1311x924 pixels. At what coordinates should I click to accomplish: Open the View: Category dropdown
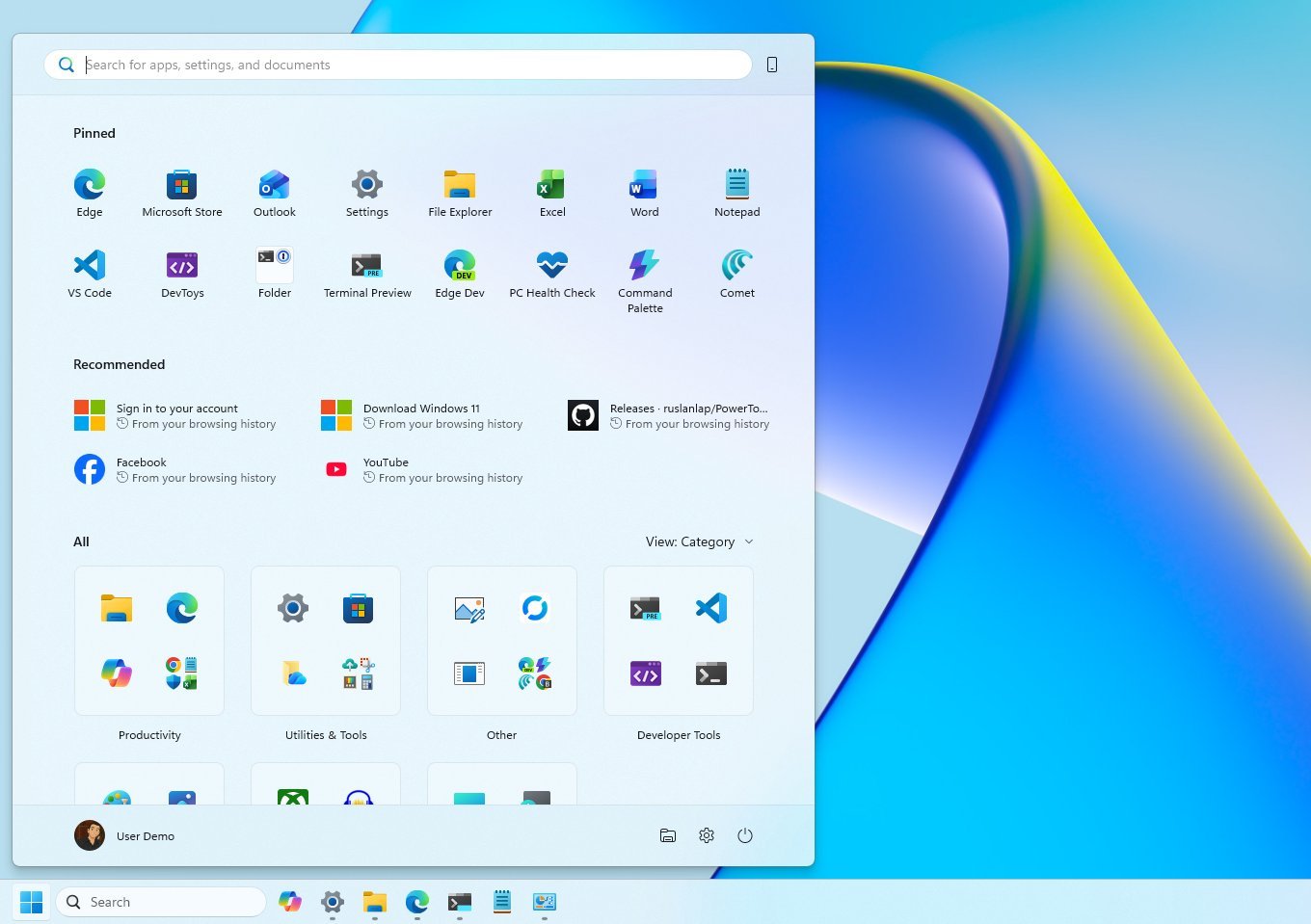pos(699,541)
